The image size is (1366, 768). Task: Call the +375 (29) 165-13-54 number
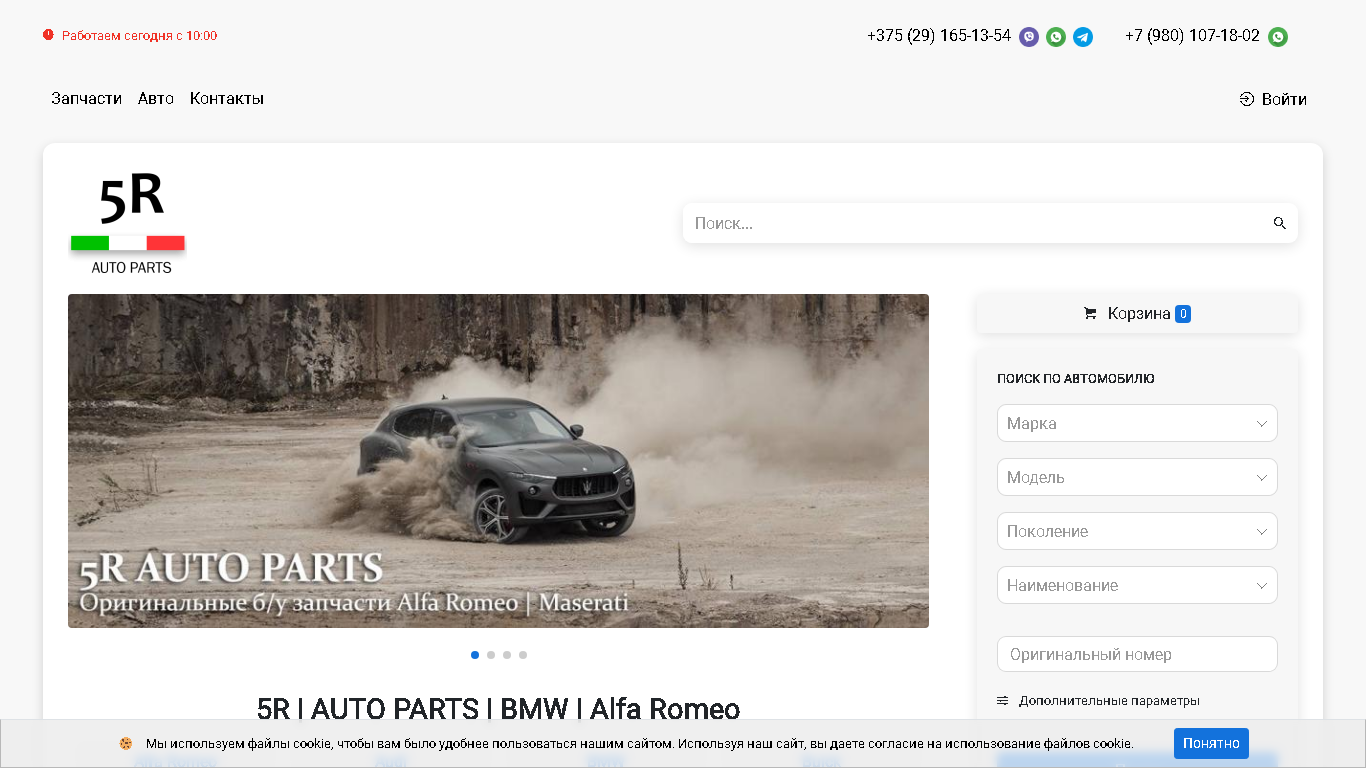(x=939, y=36)
